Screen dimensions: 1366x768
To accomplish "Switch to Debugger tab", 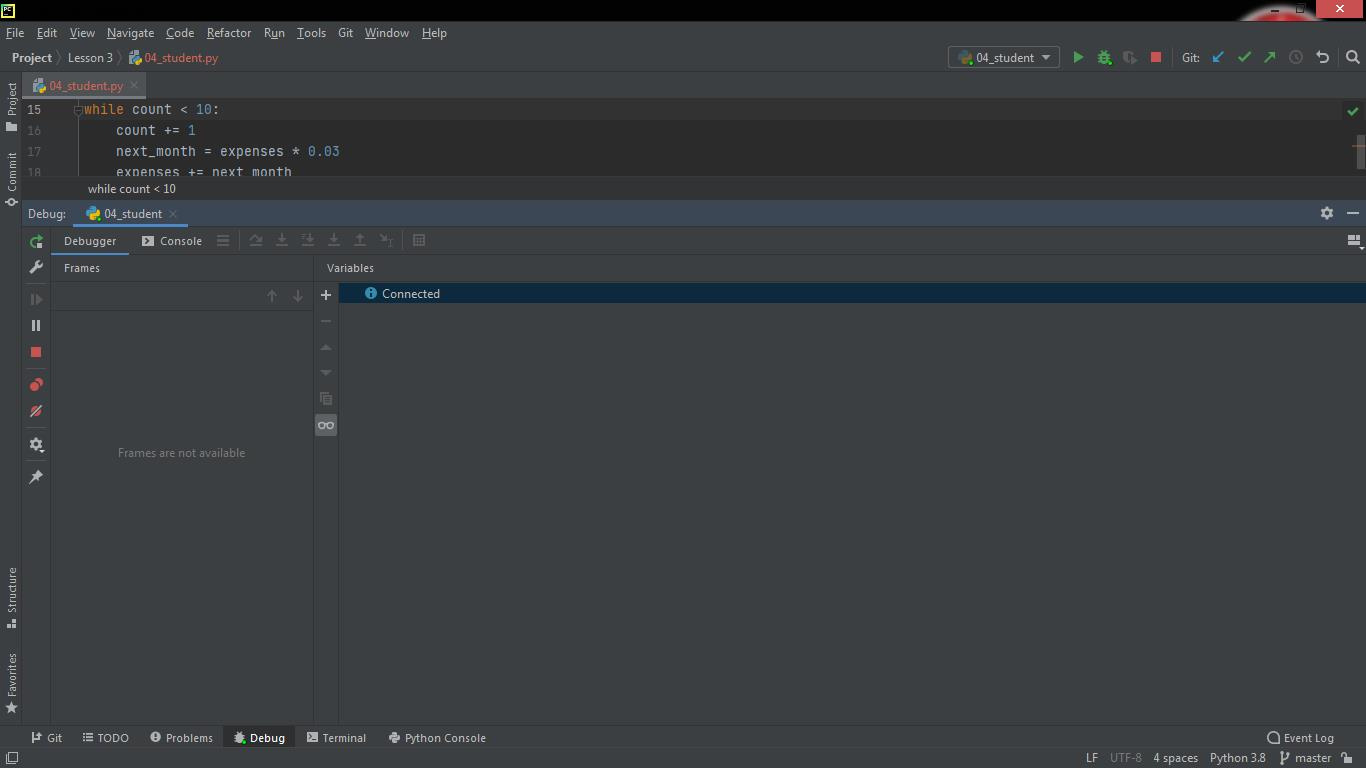I will [90, 241].
